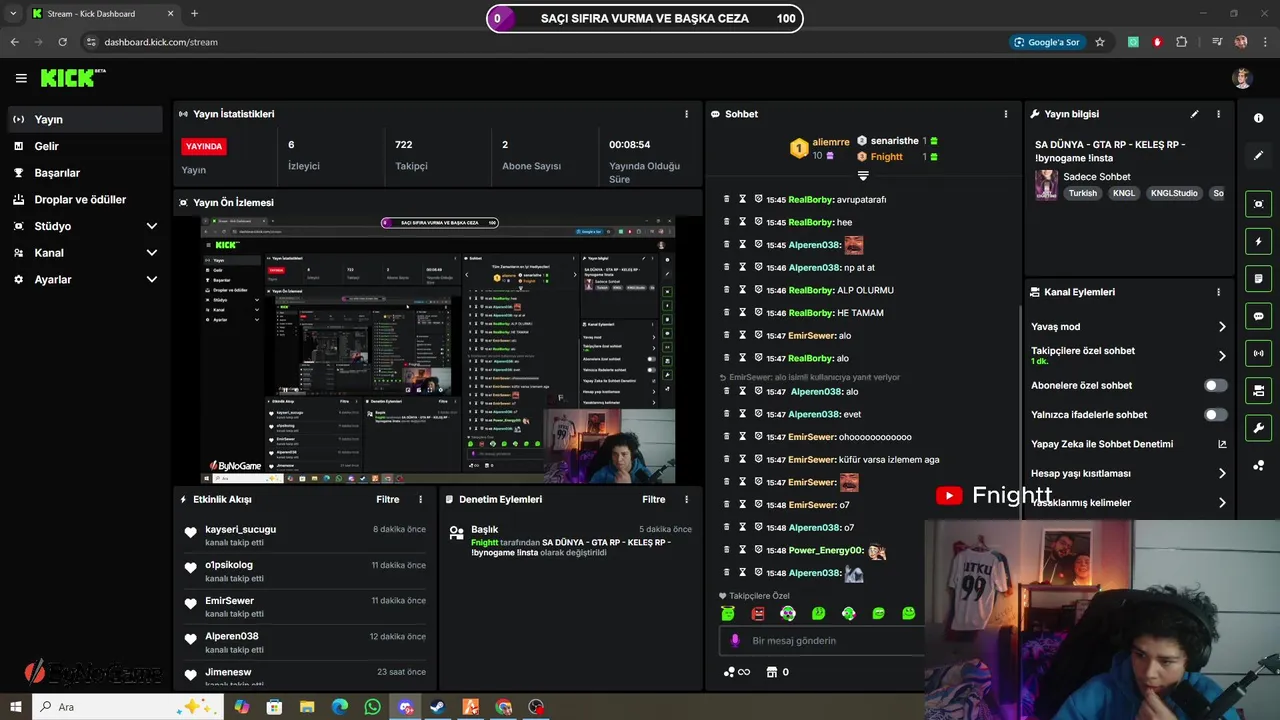Image resolution: width=1280 pixels, height=720 pixels.
Task: Click the kayseri_sucugu follow event
Action: [305, 535]
